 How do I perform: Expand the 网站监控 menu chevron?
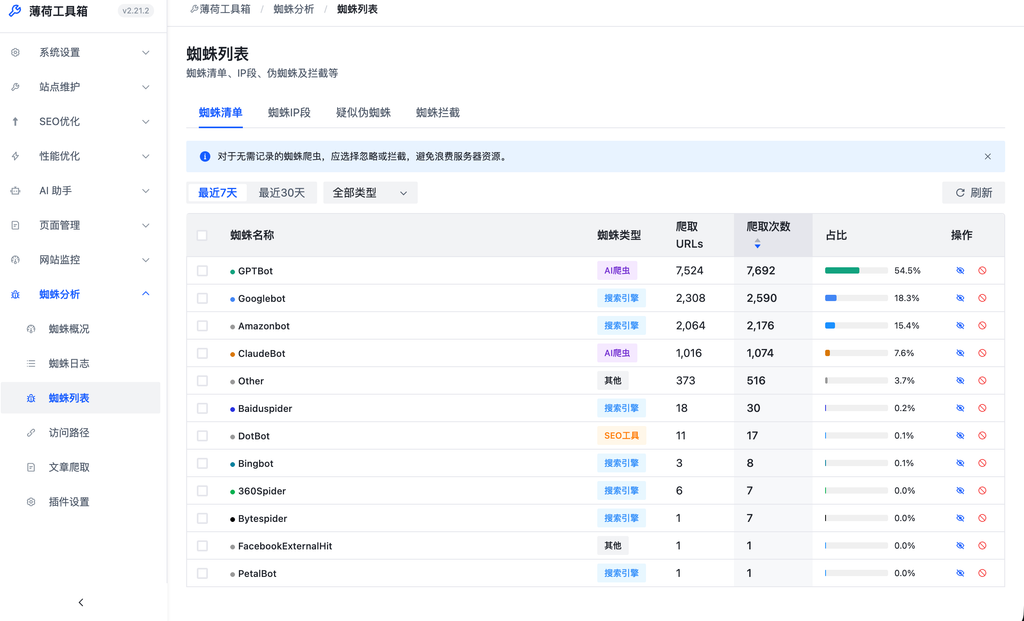tap(146, 260)
